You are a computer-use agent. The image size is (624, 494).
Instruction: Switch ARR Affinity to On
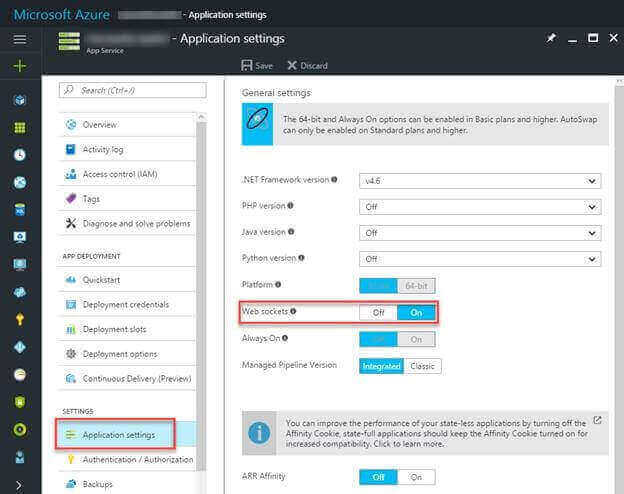pyautogui.click(x=416, y=477)
